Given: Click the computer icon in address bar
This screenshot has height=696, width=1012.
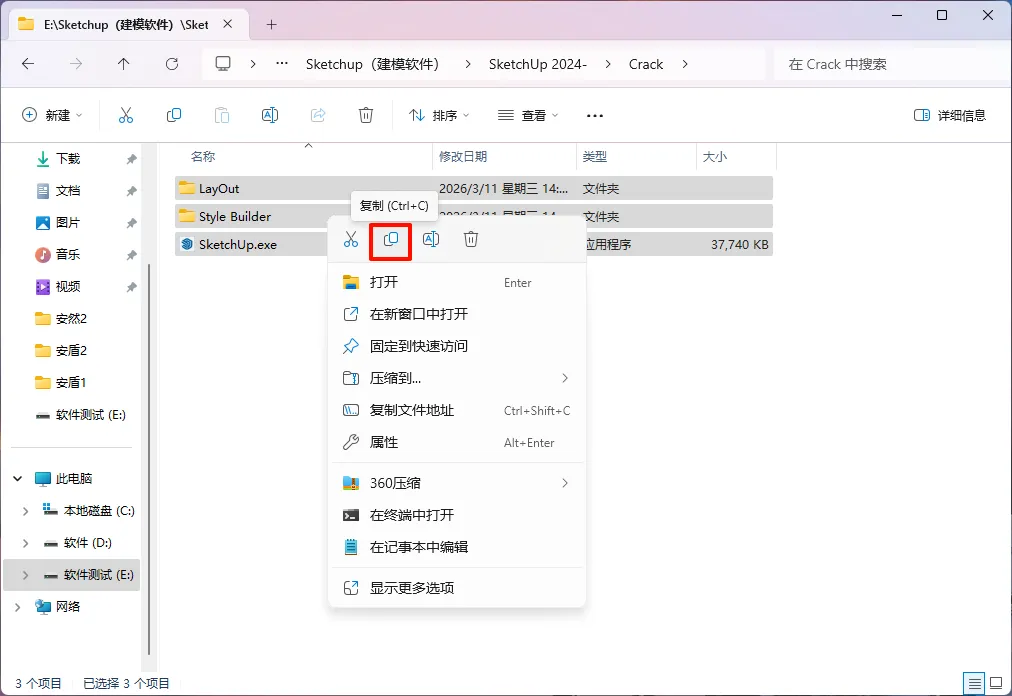Looking at the screenshot, I should point(223,63).
